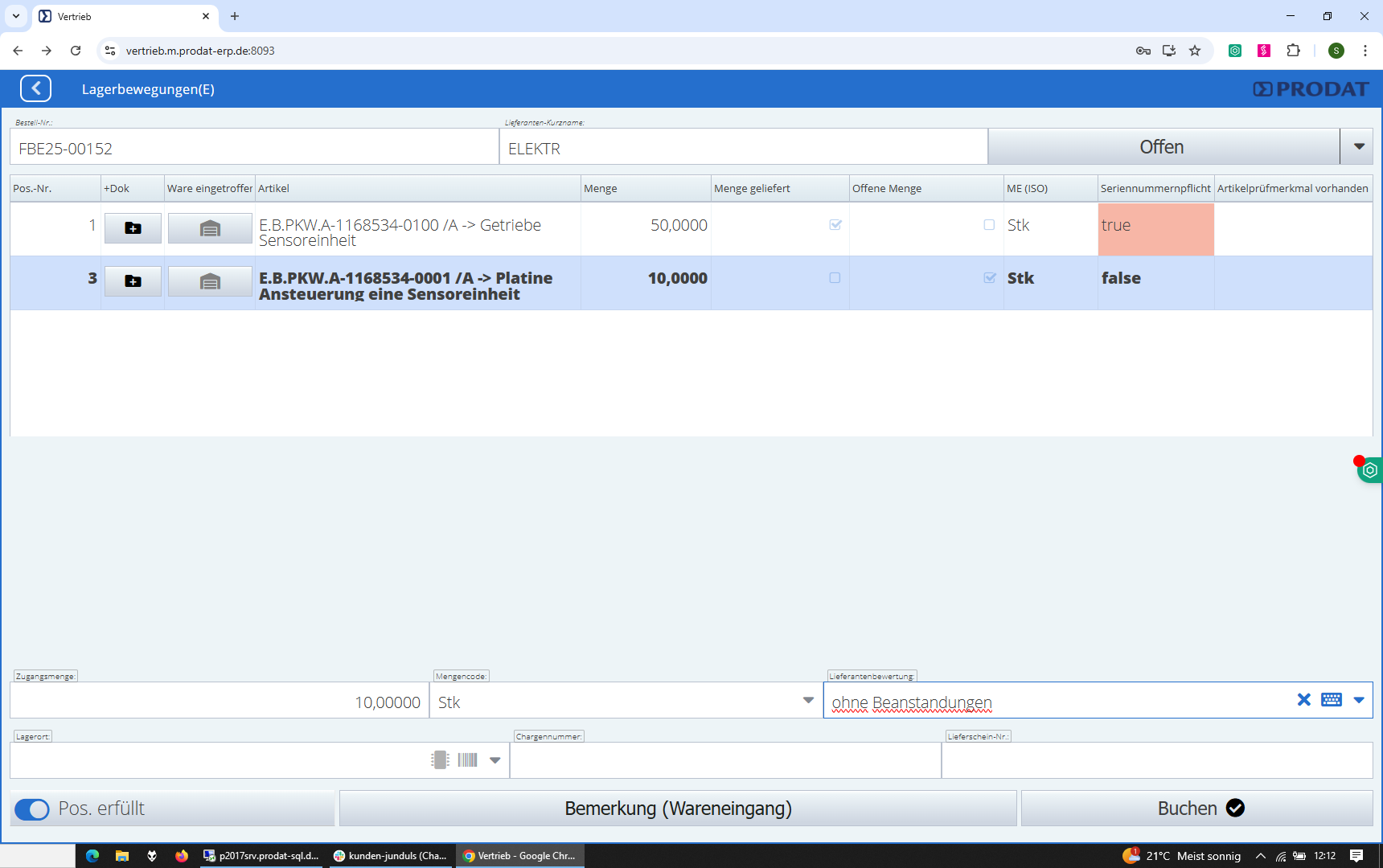Click warehouse icon for position 3

point(210,281)
